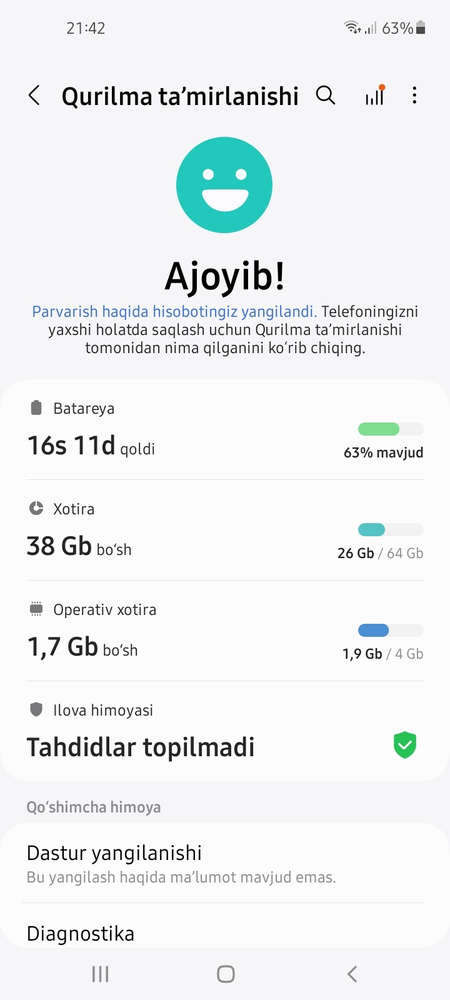Open search with the magnifier icon
The width and height of the screenshot is (450, 1000).
tap(326, 96)
